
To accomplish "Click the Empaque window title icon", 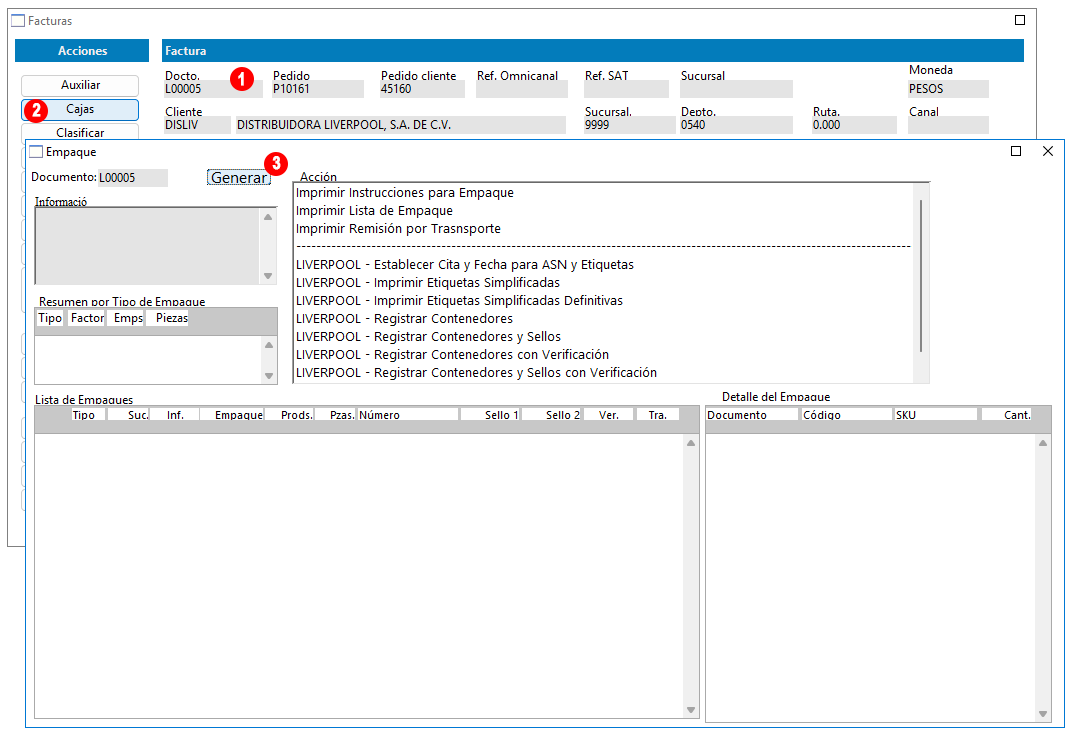I will (x=36, y=152).
